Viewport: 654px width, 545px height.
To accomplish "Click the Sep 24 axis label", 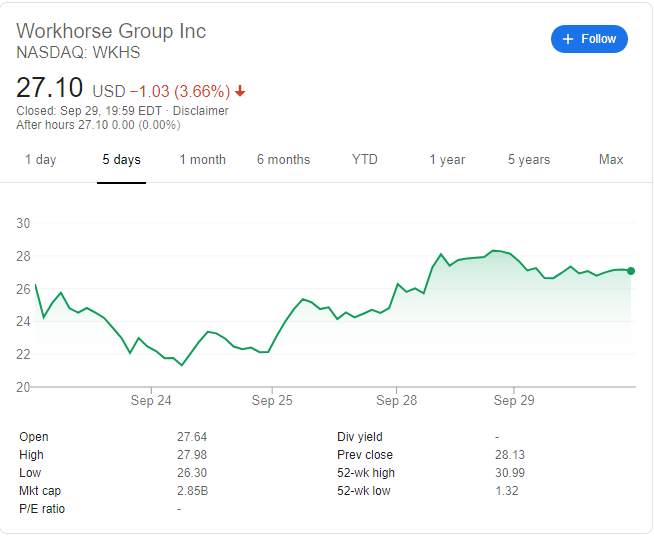I will [x=150, y=401].
